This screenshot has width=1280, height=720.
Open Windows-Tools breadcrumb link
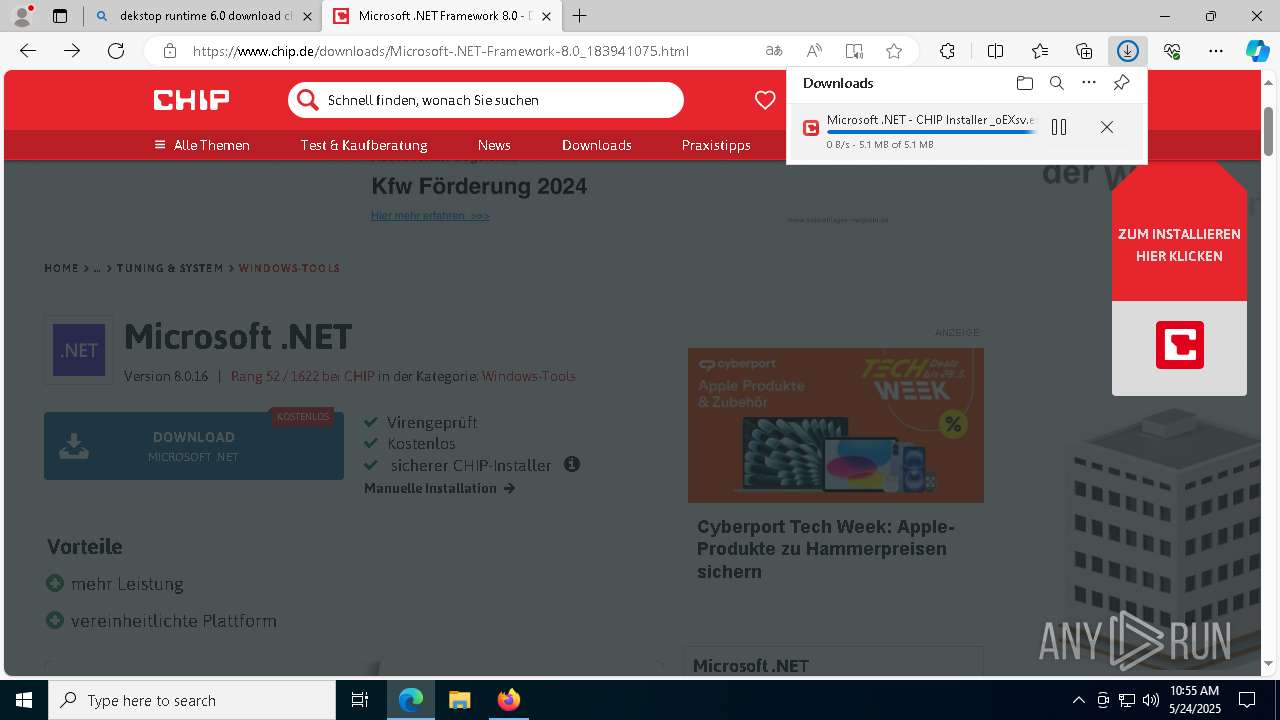289,268
